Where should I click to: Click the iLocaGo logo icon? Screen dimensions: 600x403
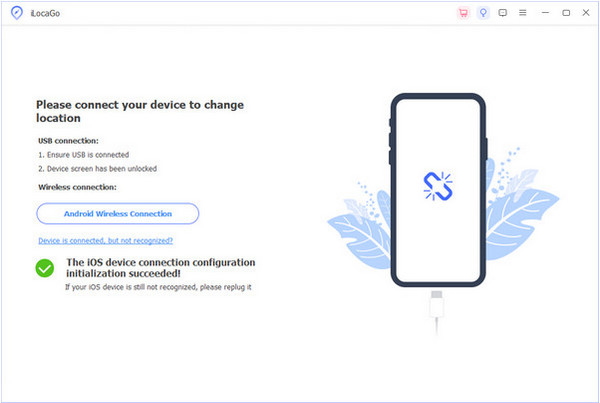tap(16, 13)
